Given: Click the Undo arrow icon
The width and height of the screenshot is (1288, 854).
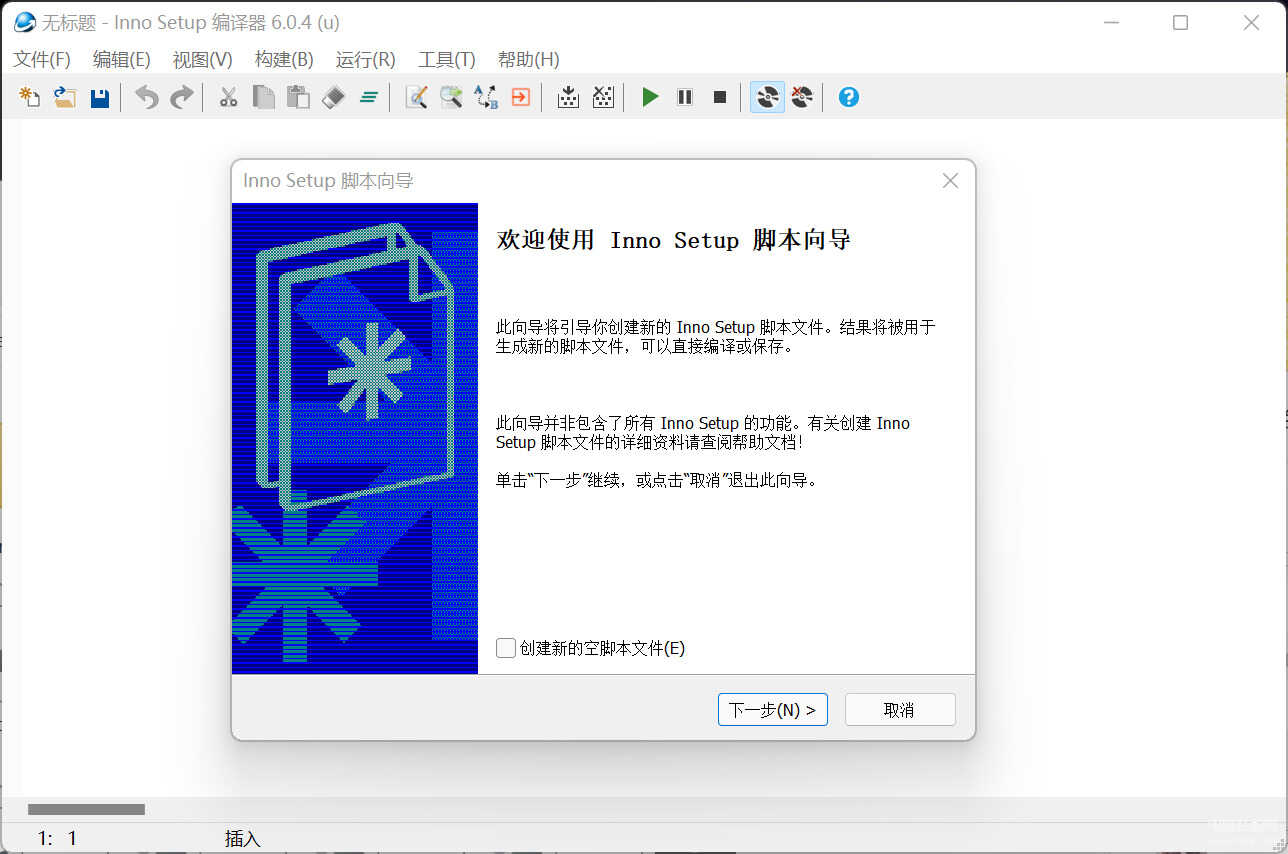Looking at the screenshot, I should click(x=147, y=97).
